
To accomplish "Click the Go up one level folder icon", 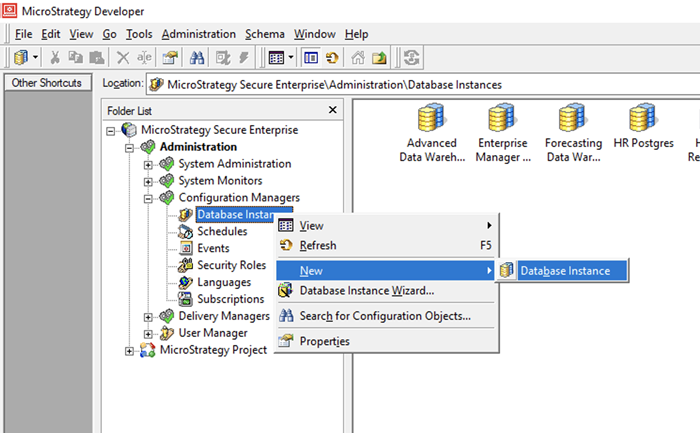I will coord(379,58).
